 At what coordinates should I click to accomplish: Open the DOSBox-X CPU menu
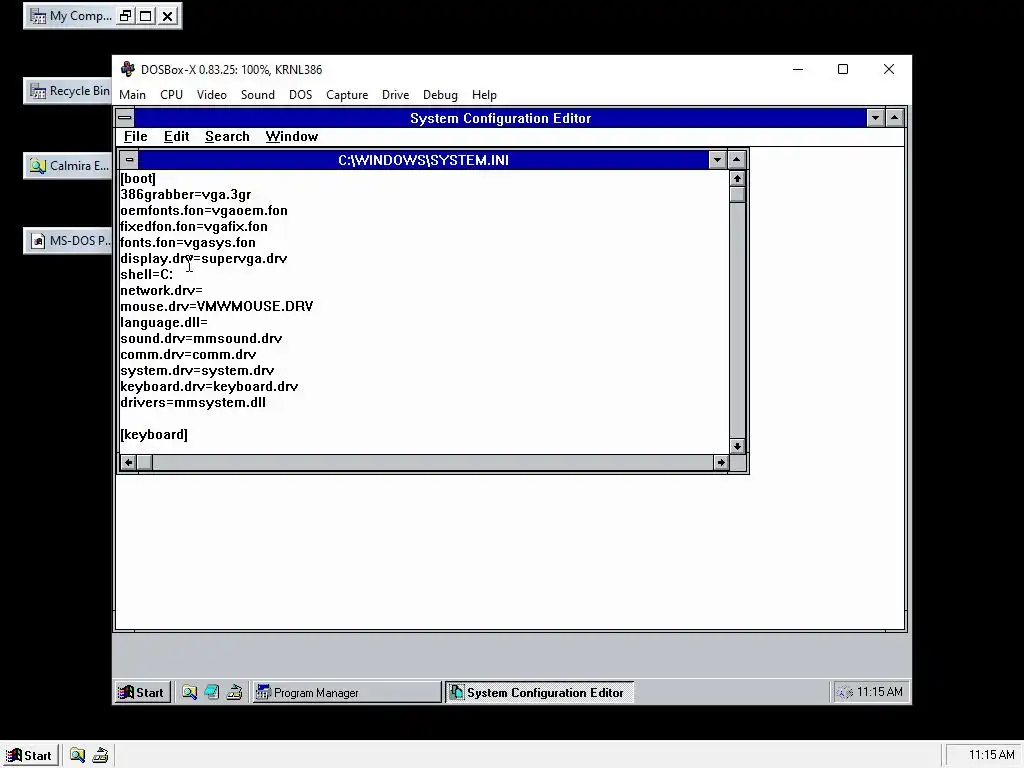(172, 95)
